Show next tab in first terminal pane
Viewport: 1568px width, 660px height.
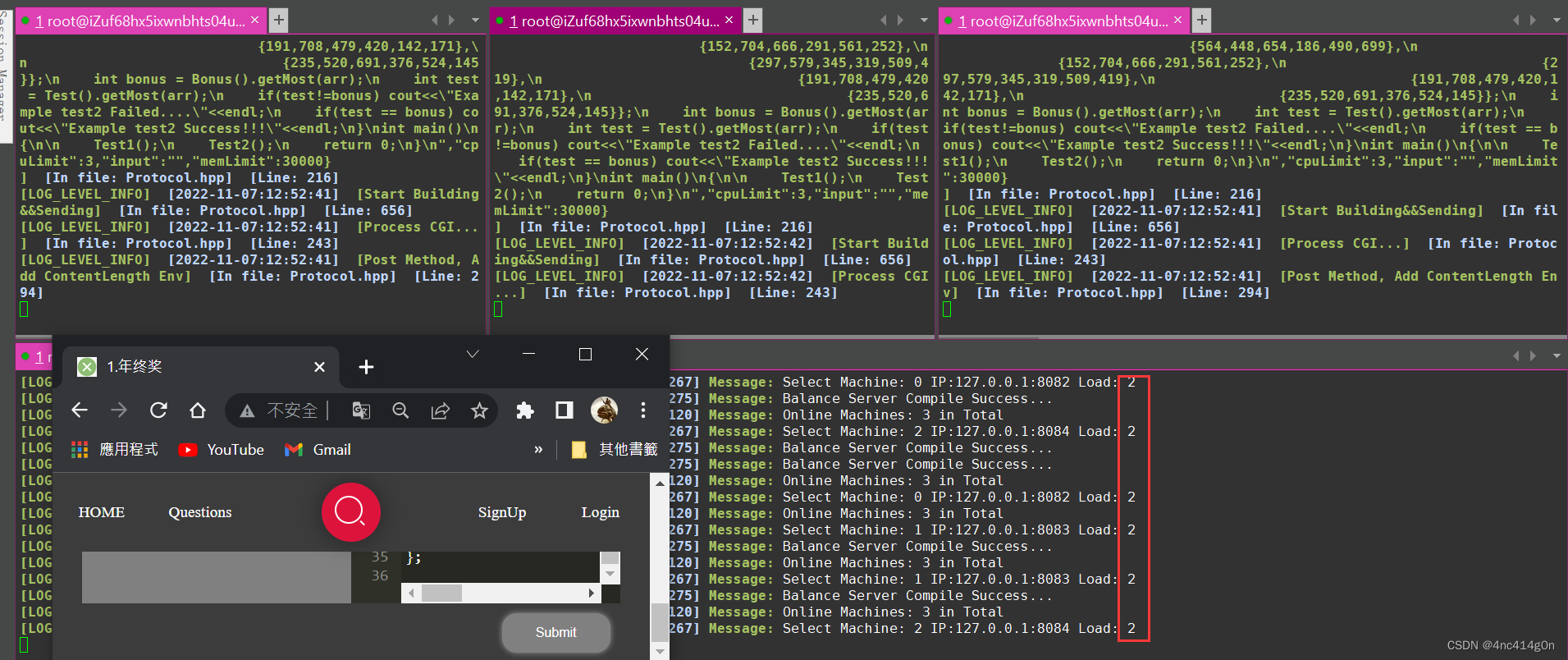coord(451,20)
